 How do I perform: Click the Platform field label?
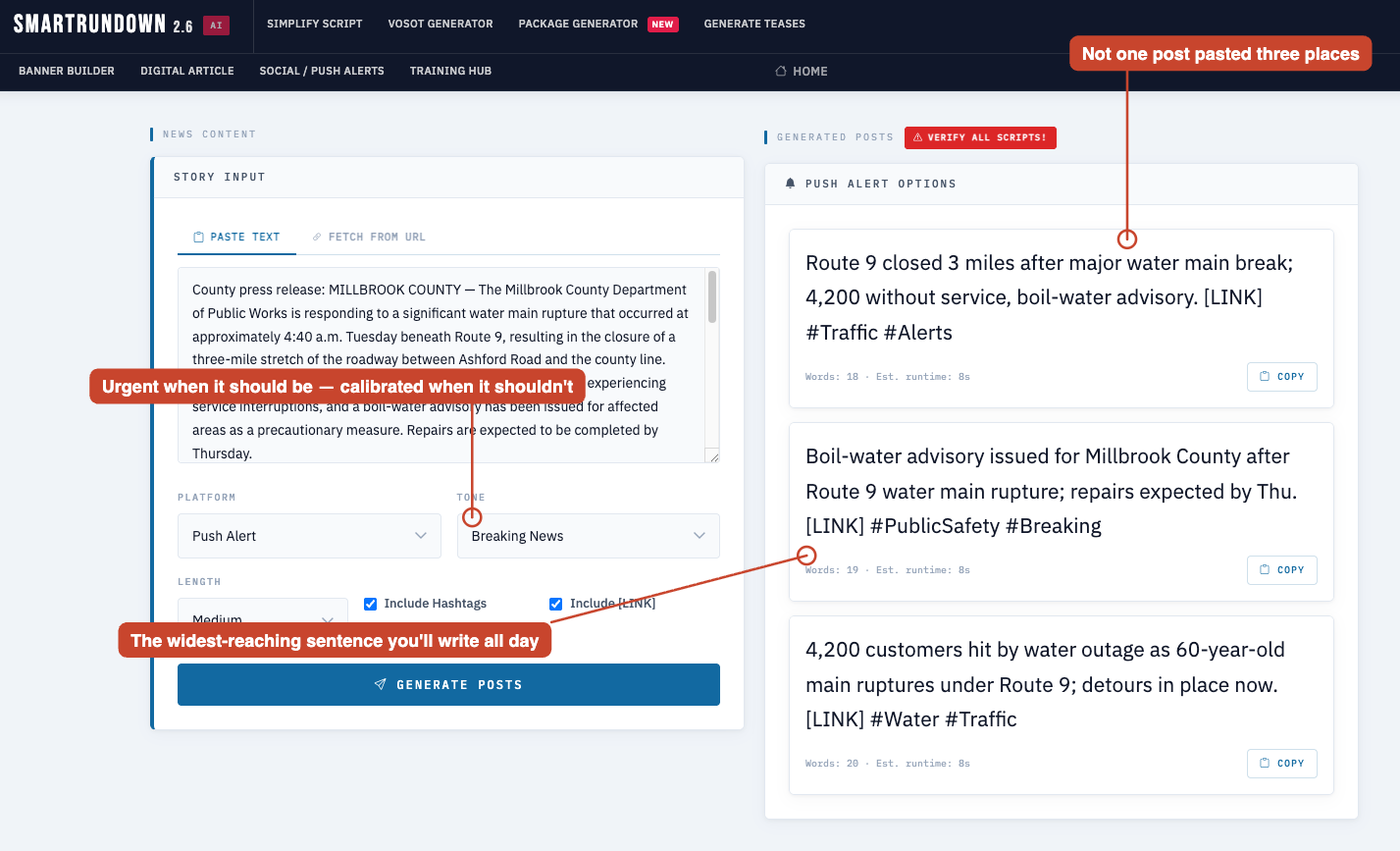point(206,498)
